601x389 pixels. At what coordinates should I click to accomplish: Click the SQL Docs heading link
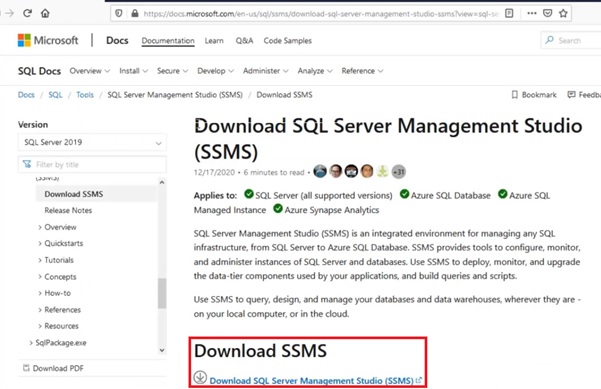39,71
